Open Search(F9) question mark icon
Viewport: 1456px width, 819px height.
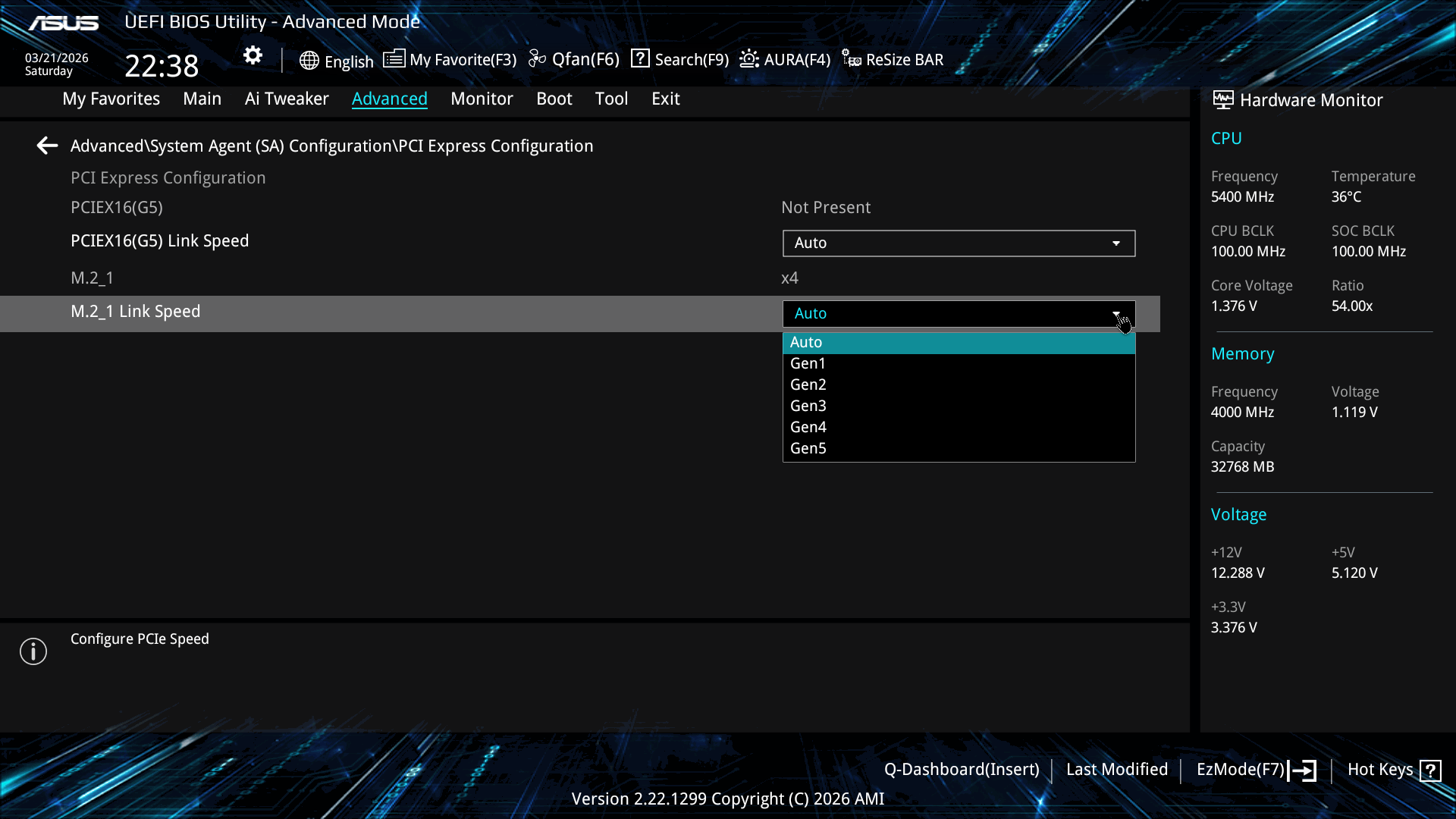[640, 58]
